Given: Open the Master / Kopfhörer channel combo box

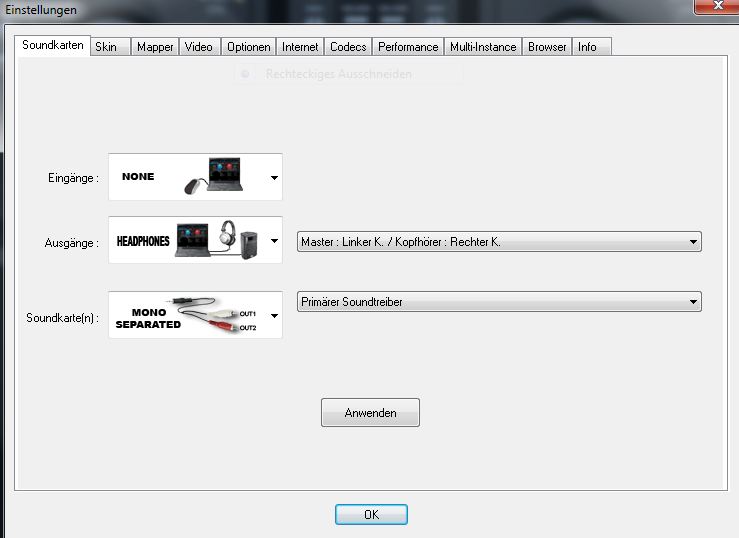Looking at the screenshot, I should coord(499,242).
